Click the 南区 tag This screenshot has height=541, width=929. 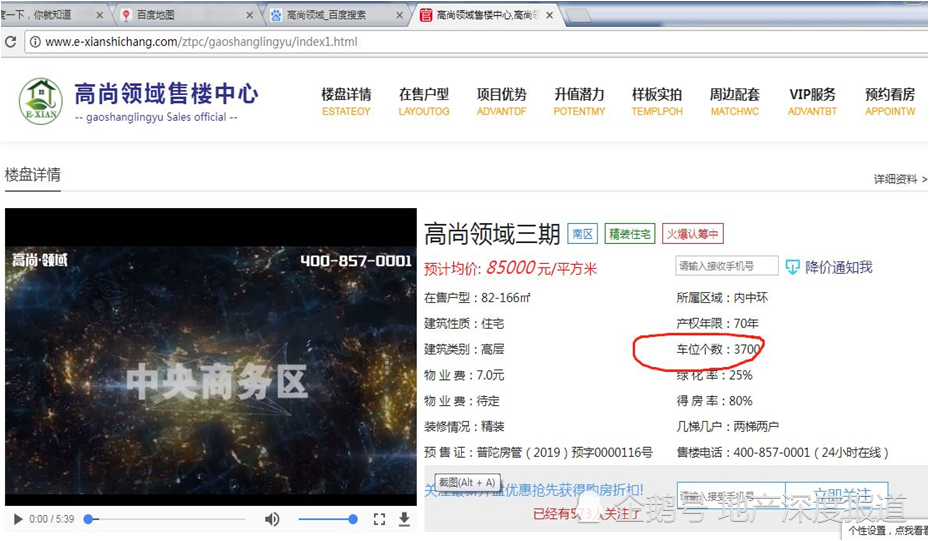pyautogui.click(x=582, y=234)
